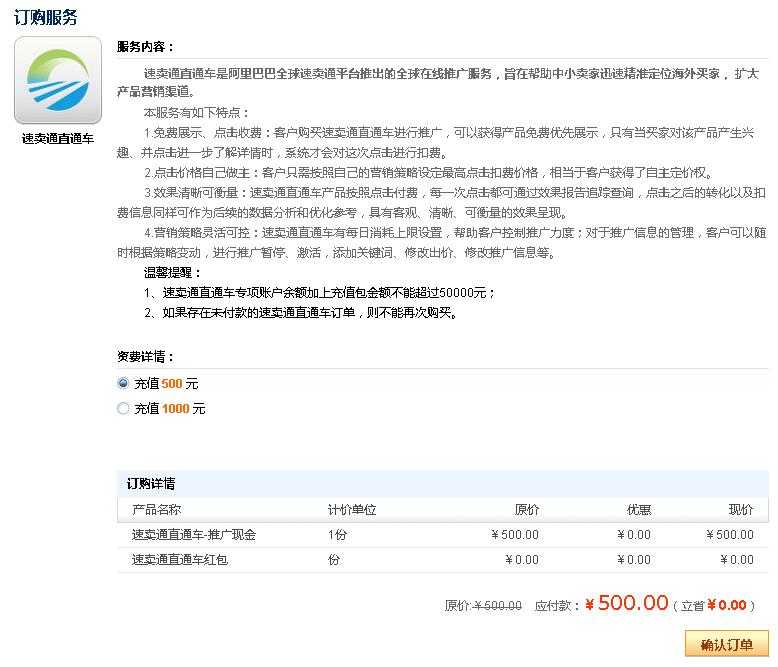
Task: Click the 本服务有如下特点 line
Action: 196,113
